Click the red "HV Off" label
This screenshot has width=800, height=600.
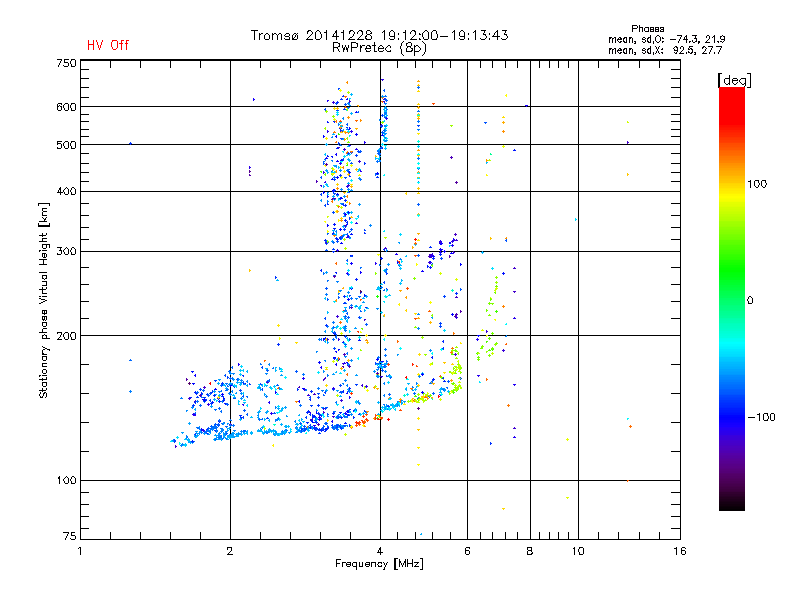[x=108, y=45]
